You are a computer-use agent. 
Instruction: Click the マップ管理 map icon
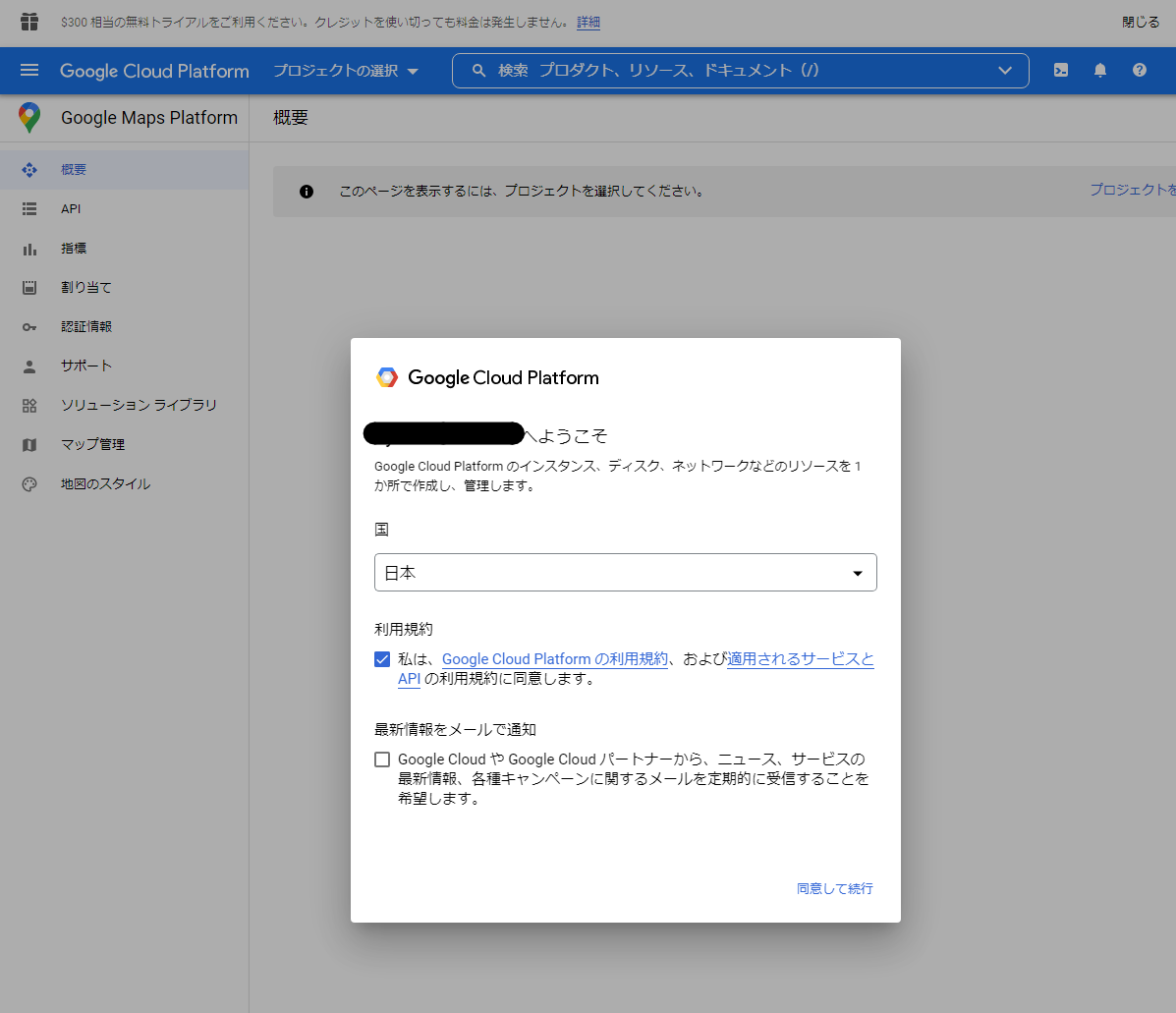[x=29, y=445]
